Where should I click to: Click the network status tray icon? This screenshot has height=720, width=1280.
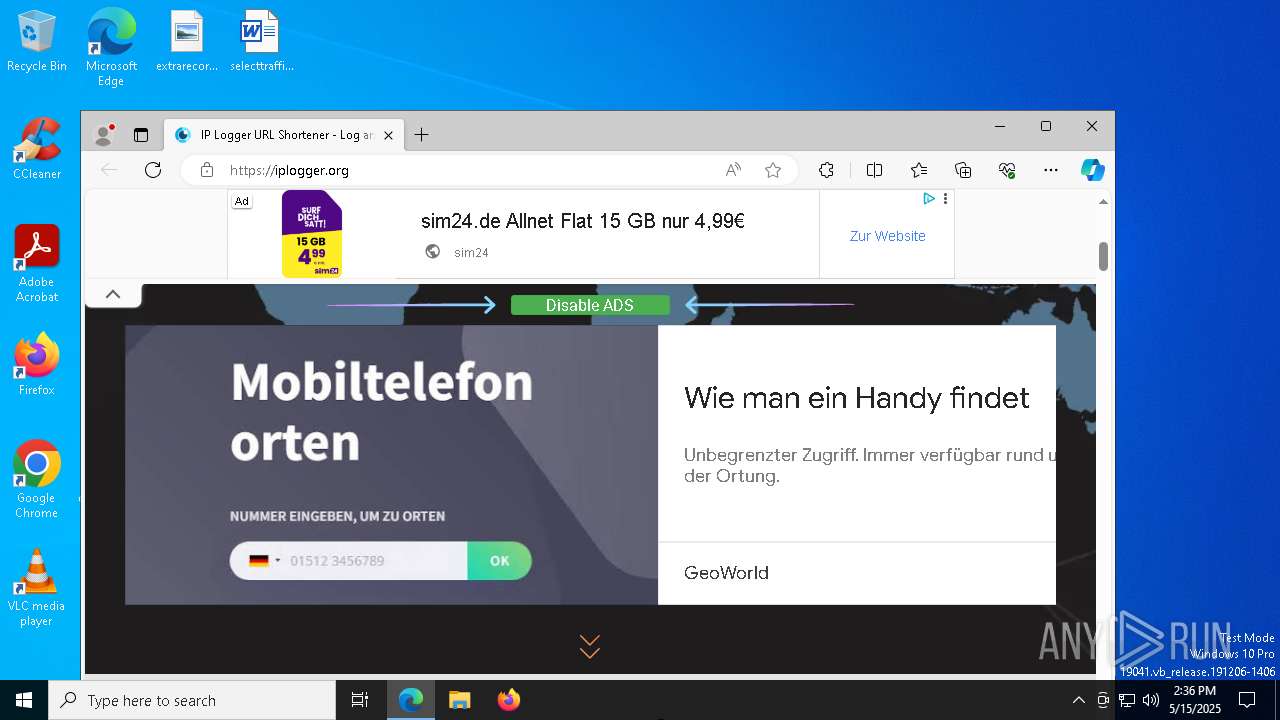(1127, 700)
